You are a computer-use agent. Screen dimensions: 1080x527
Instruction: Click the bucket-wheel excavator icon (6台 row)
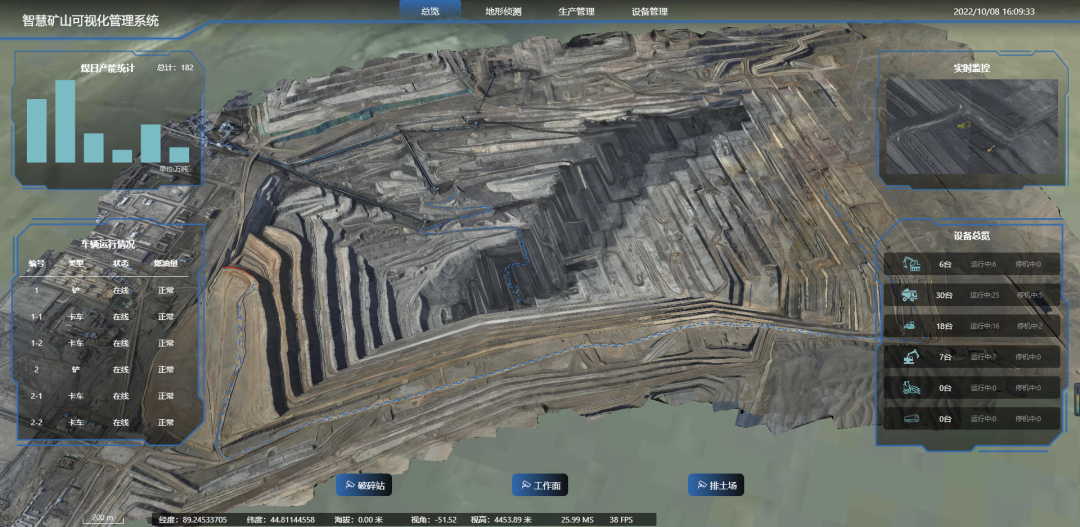[911, 264]
